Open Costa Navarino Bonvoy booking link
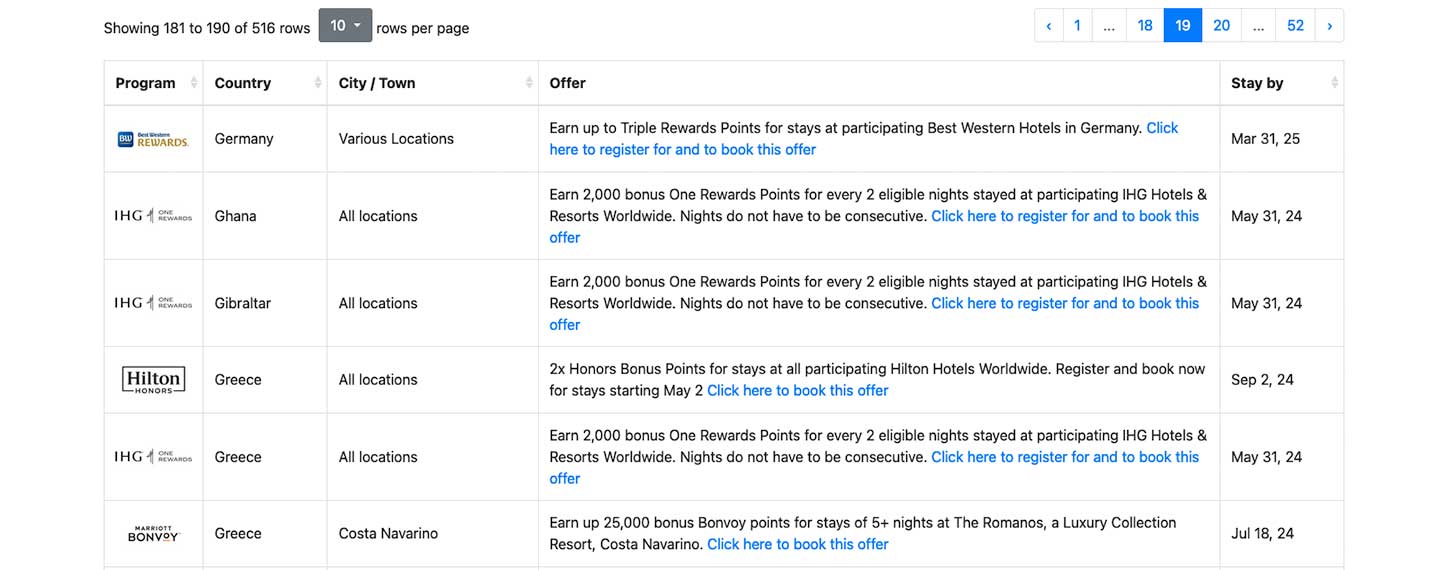Screen dimensions: 1440x570 [x=797, y=545]
